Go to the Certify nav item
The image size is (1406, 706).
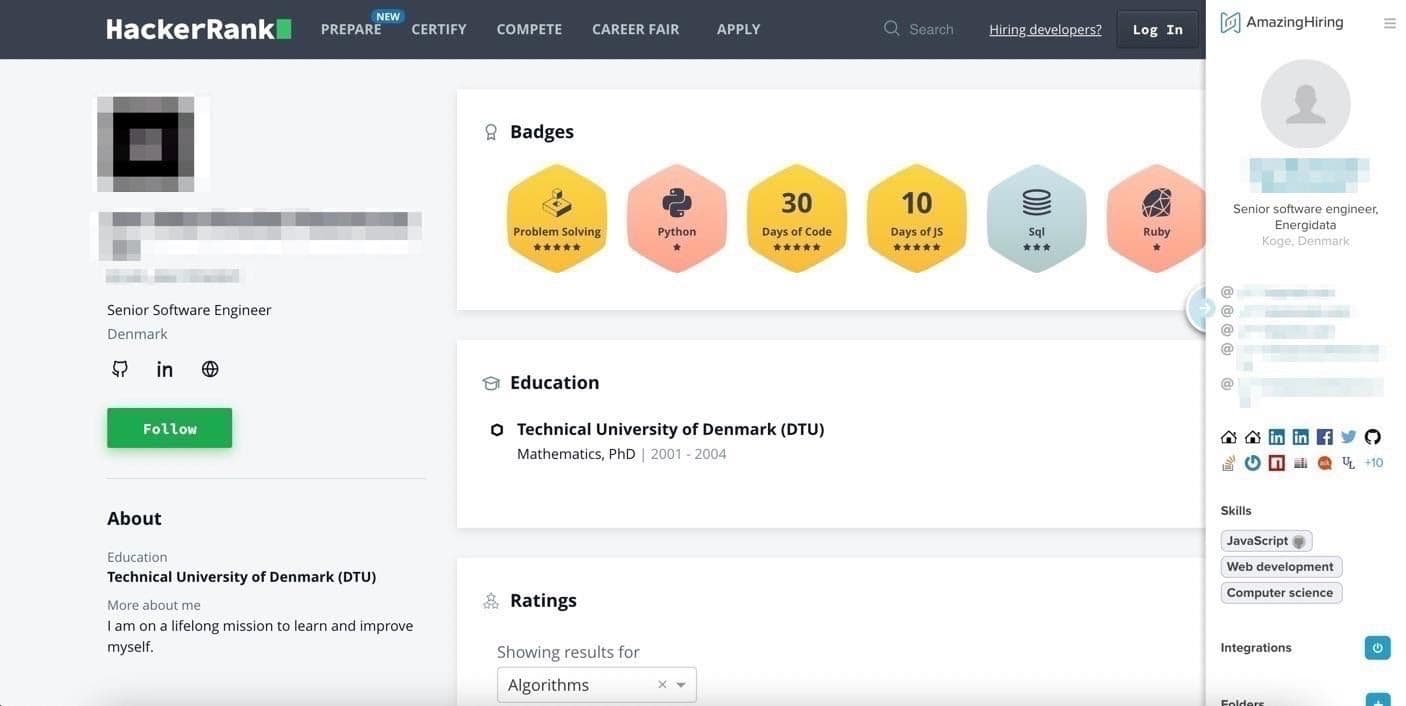(x=439, y=29)
